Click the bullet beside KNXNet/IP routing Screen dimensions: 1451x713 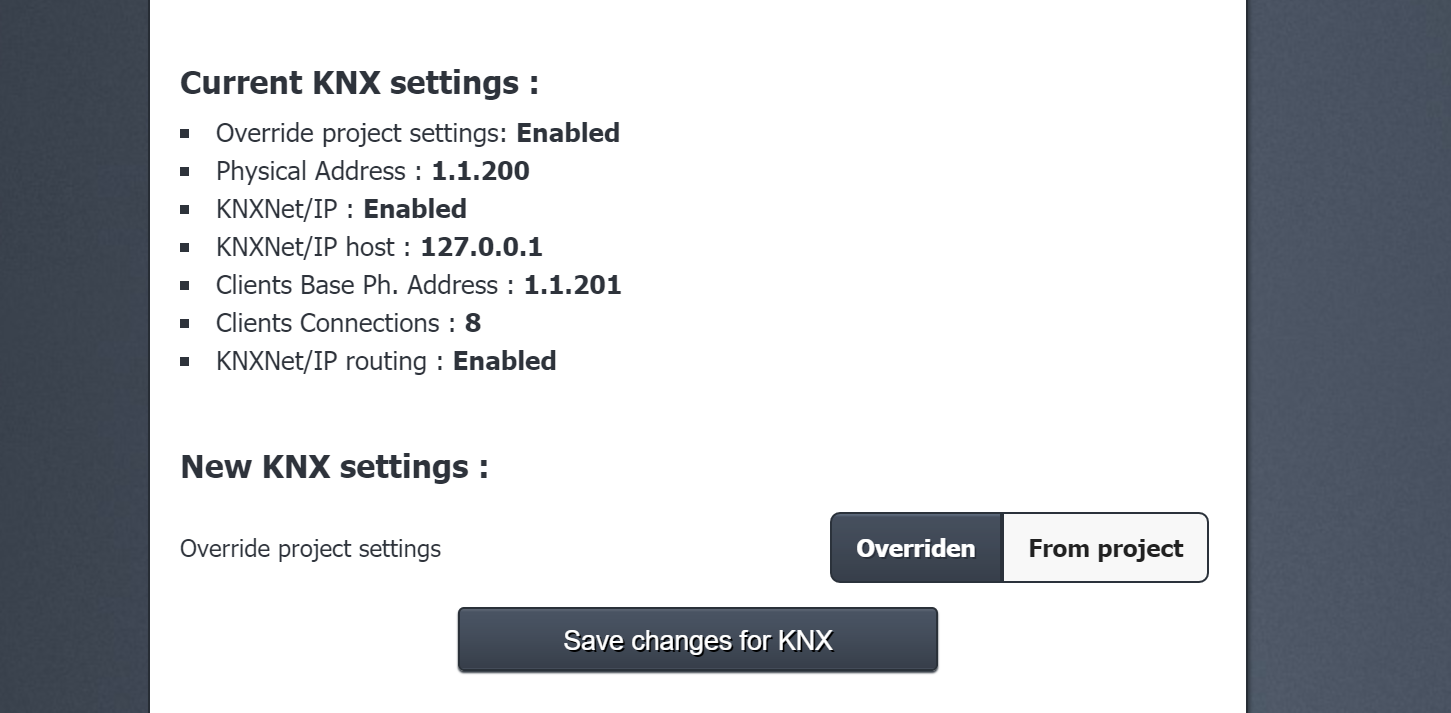pos(185,361)
